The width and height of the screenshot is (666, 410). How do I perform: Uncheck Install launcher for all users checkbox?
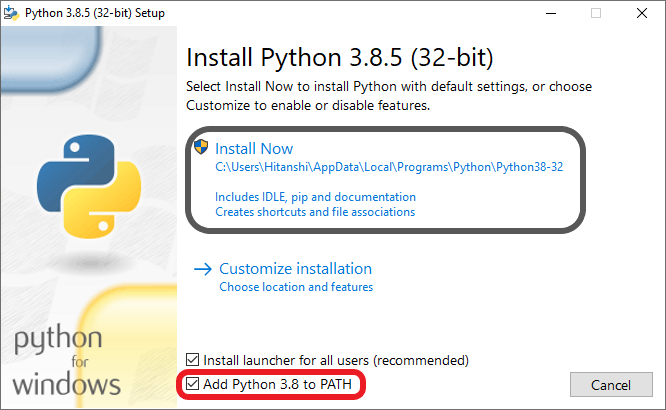(x=194, y=360)
